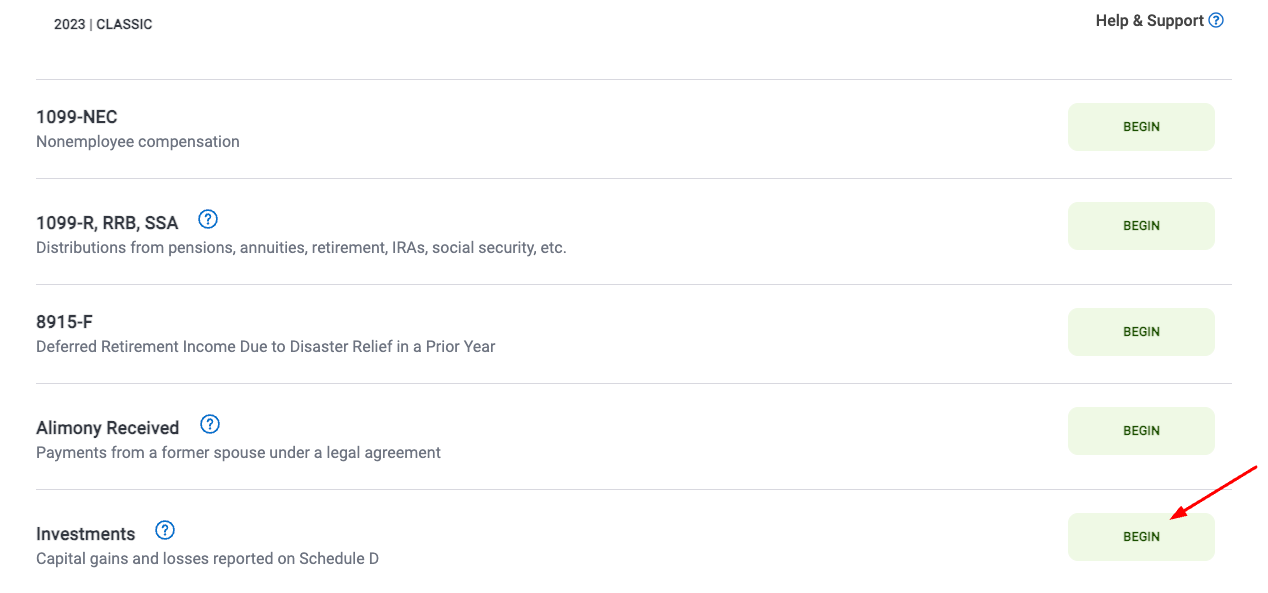
Task: Click the 'Nonemployee compensation' description
Action: tap(138, 142)
